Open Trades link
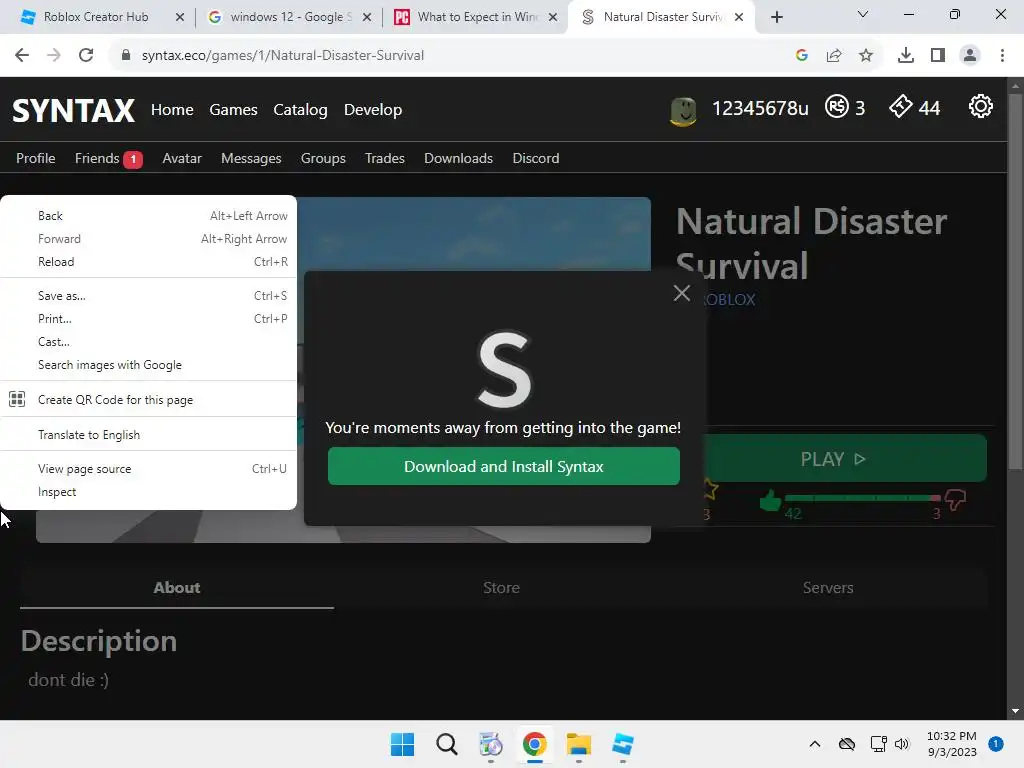 tap(385, 158)
